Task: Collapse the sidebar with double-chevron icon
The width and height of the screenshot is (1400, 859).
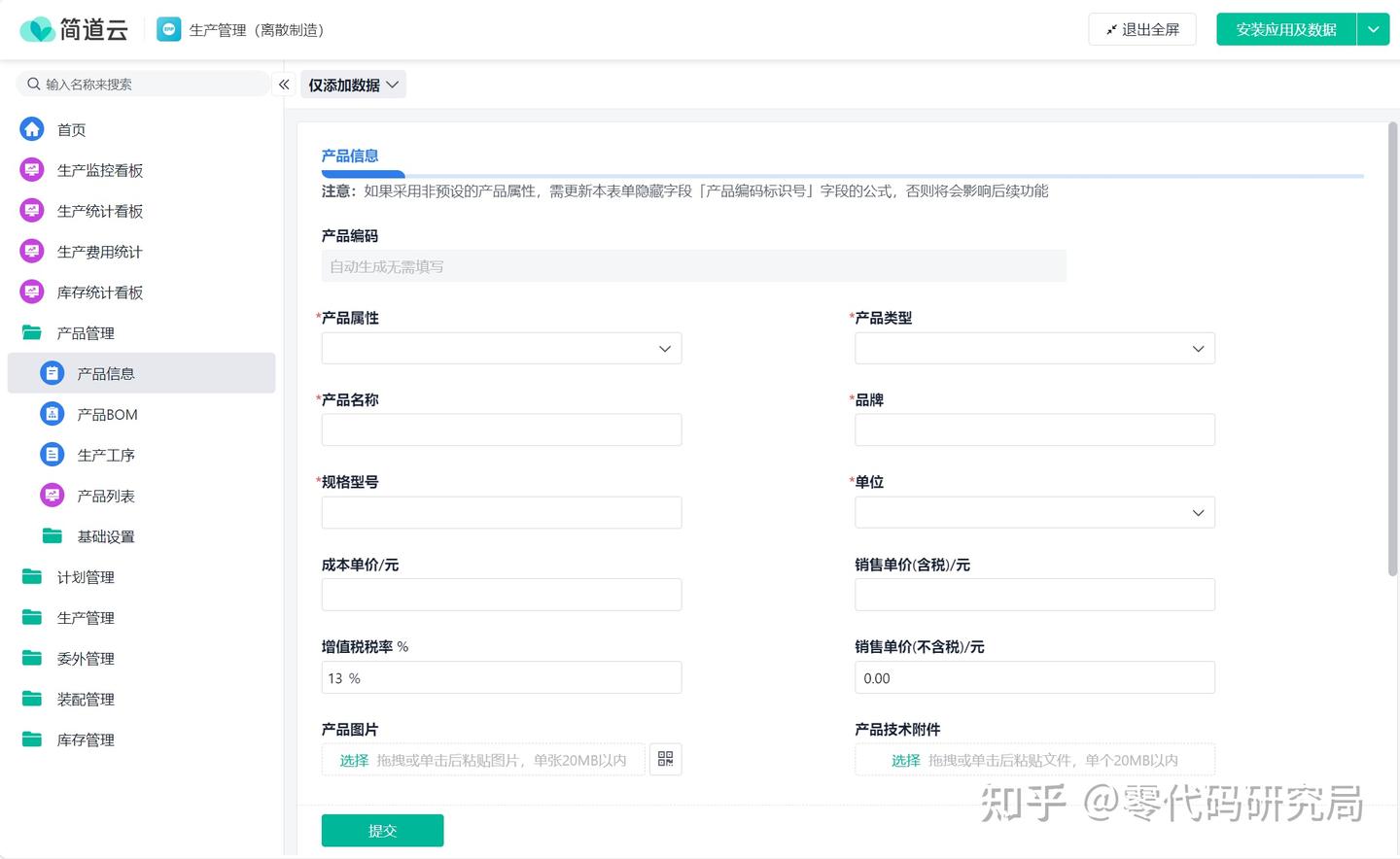Action: (284, 85)
